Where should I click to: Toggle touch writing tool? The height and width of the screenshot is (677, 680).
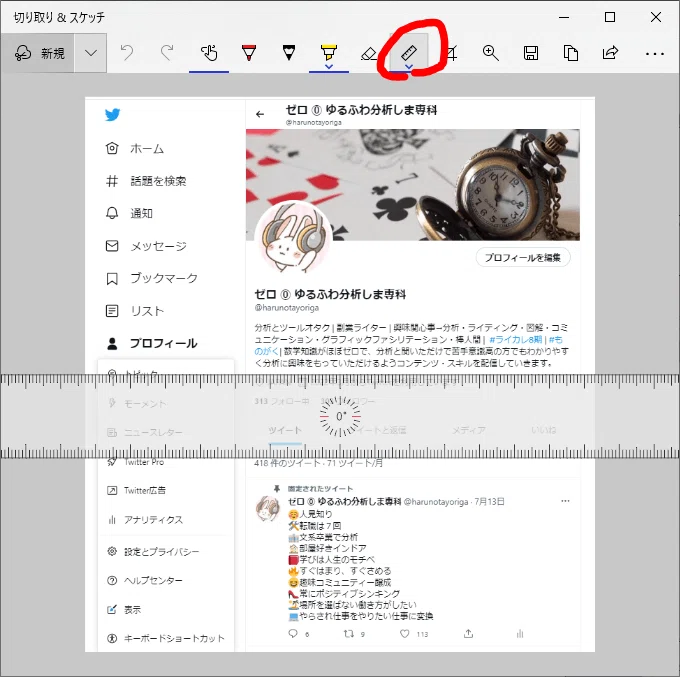coord(209,53)
